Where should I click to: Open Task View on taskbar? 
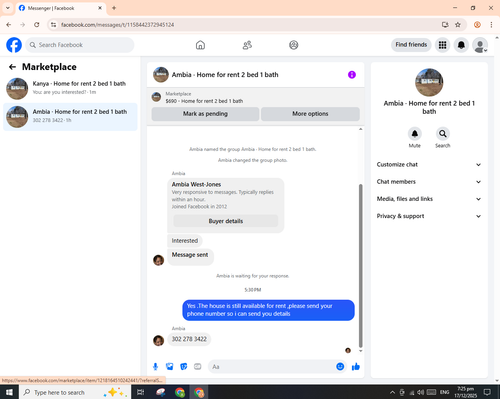point(141,392)
